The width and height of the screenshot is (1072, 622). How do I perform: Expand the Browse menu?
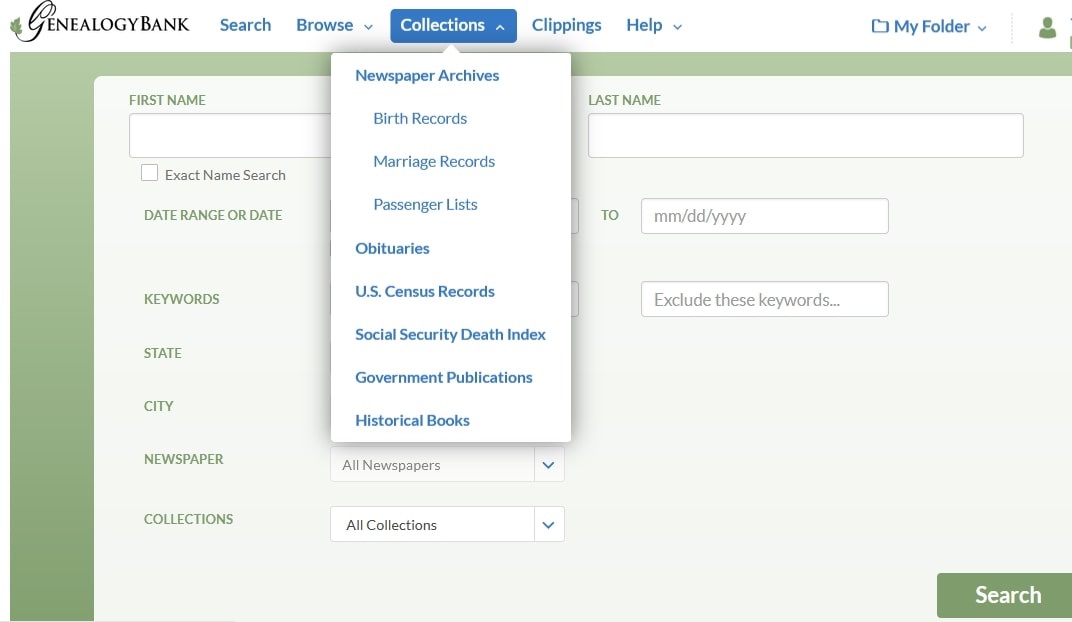coord(334,25)
